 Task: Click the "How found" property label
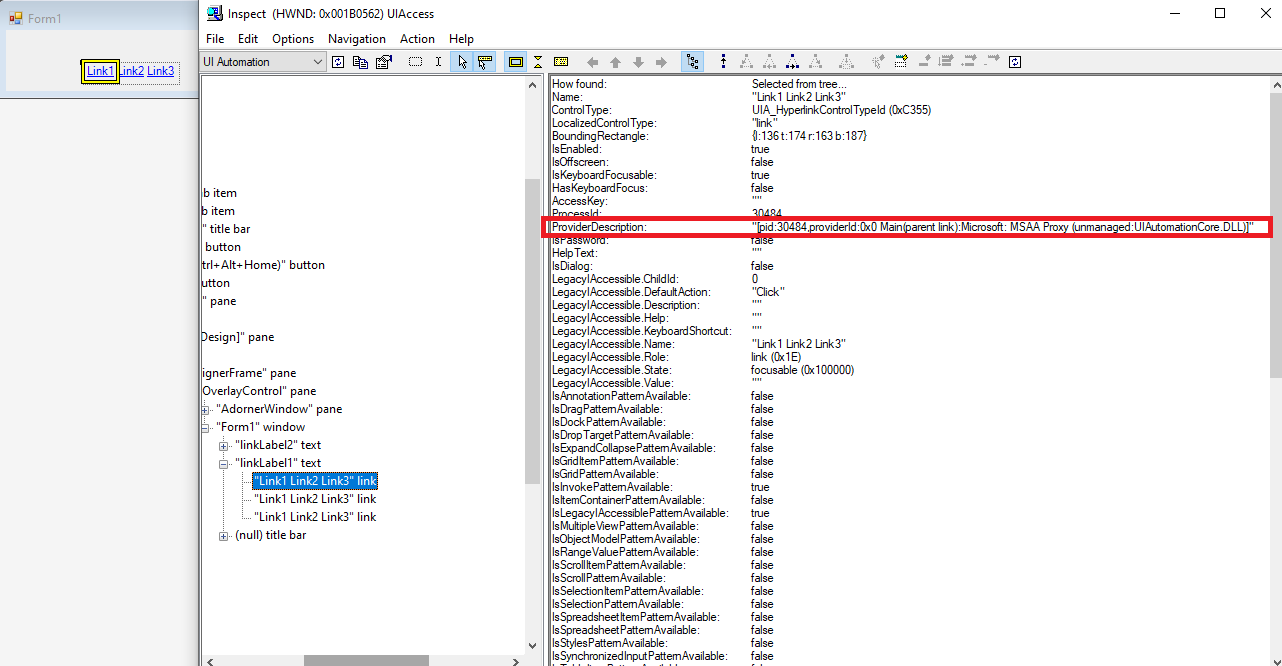tap(579, 84)
